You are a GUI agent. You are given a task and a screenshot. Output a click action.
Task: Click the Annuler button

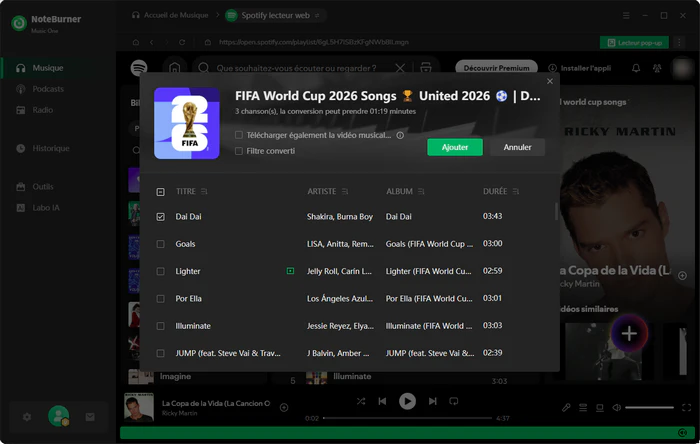tap(517, 147)
